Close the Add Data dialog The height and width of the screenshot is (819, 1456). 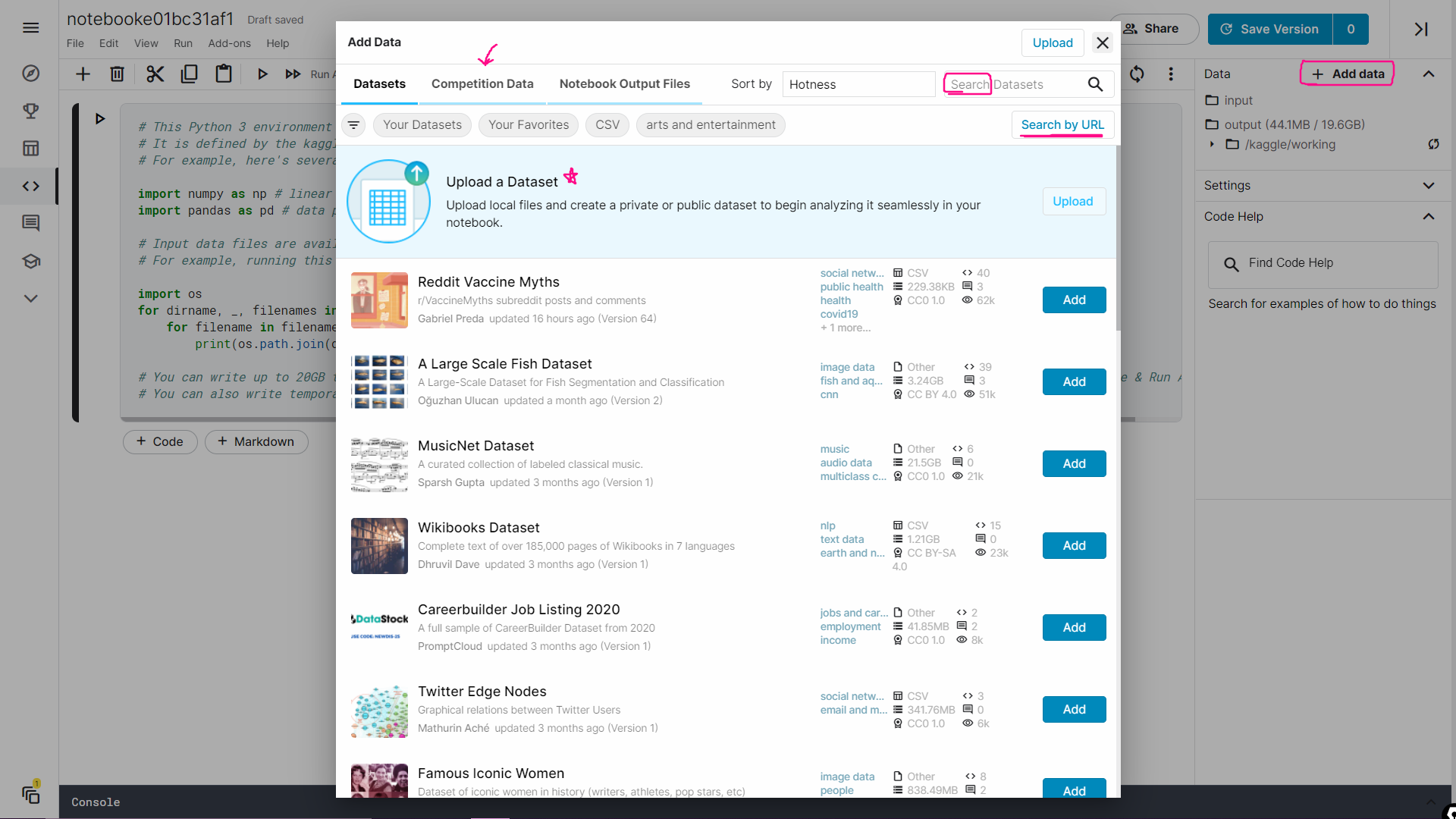[1103, 42]
